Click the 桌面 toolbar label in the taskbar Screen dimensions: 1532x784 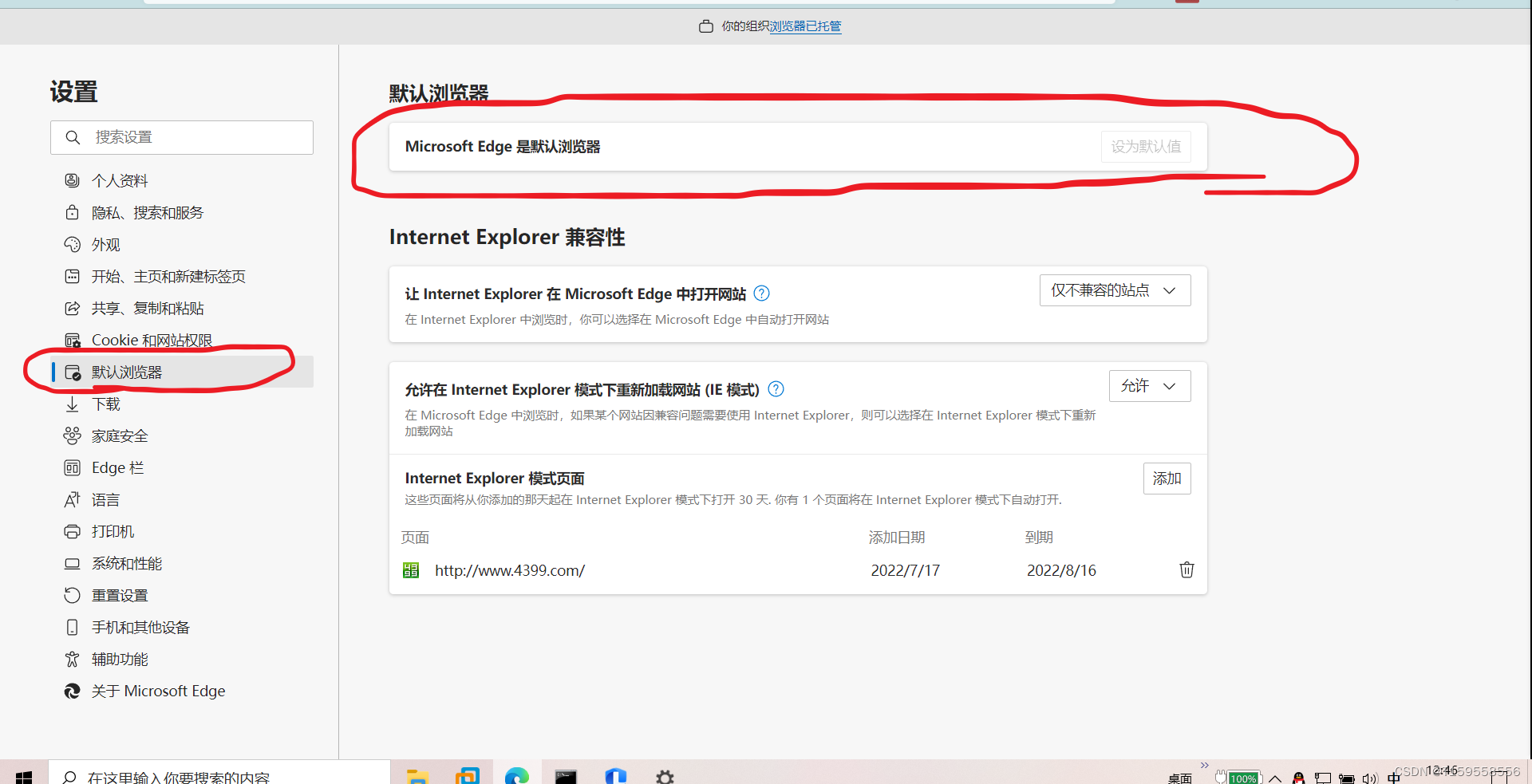point(1179,778)
